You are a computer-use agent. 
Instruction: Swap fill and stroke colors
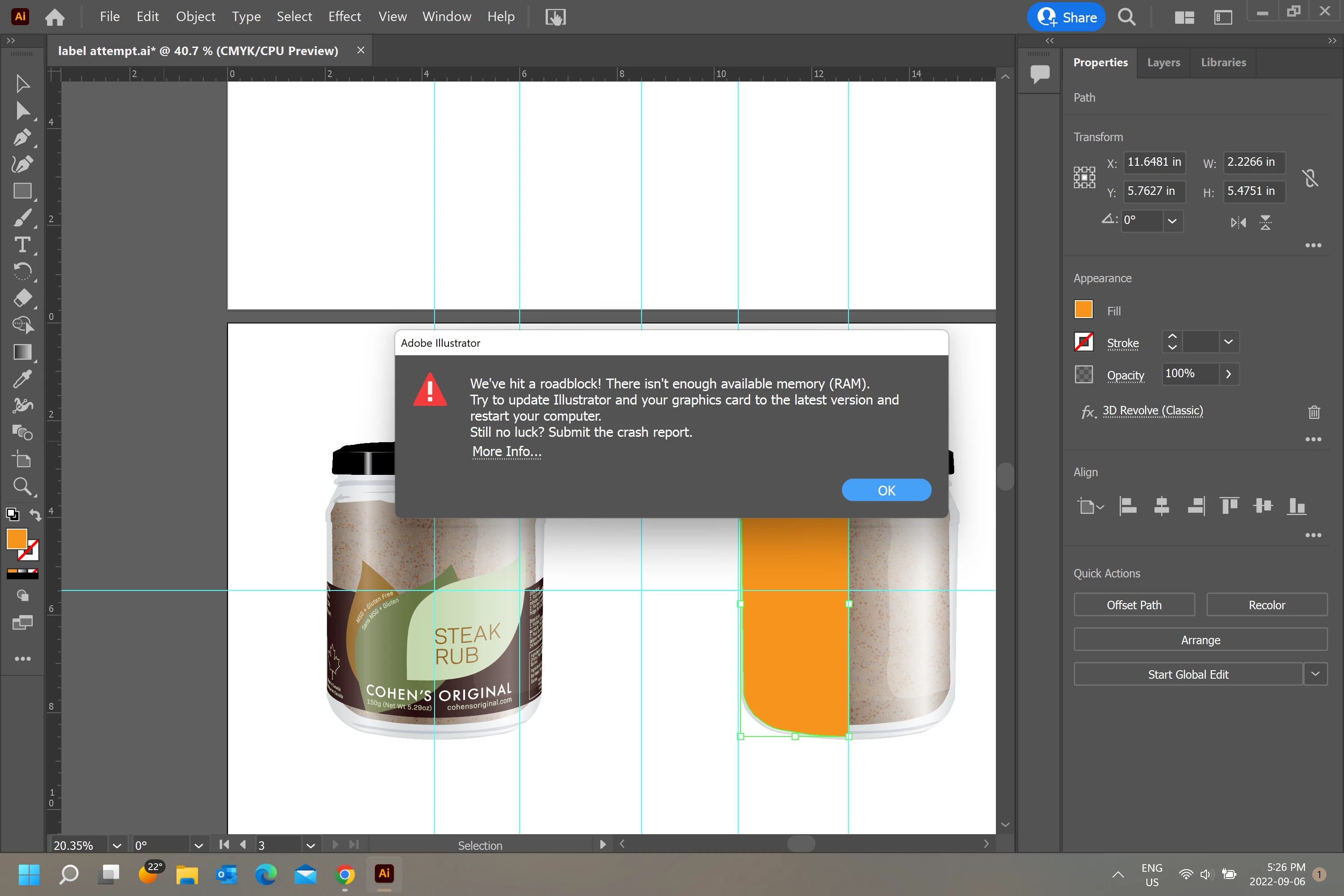click(x=35, y=515)
